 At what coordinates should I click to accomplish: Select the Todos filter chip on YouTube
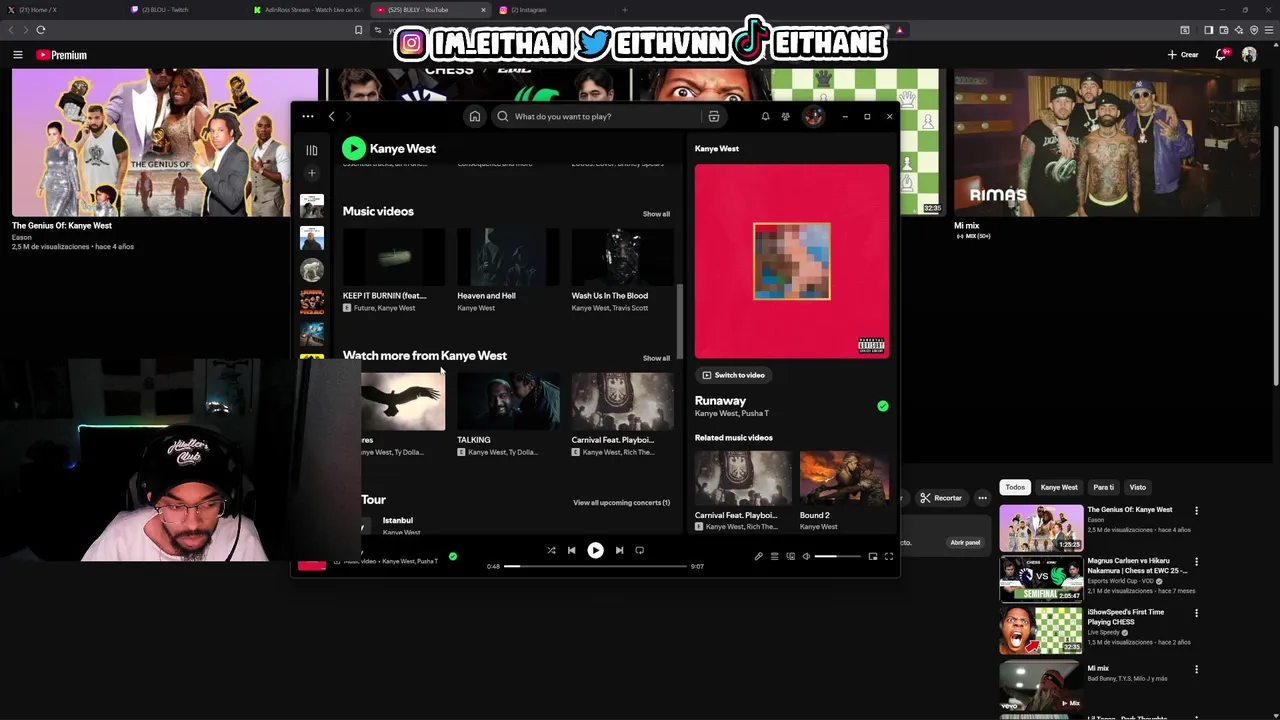click(x=1015, y=487)
